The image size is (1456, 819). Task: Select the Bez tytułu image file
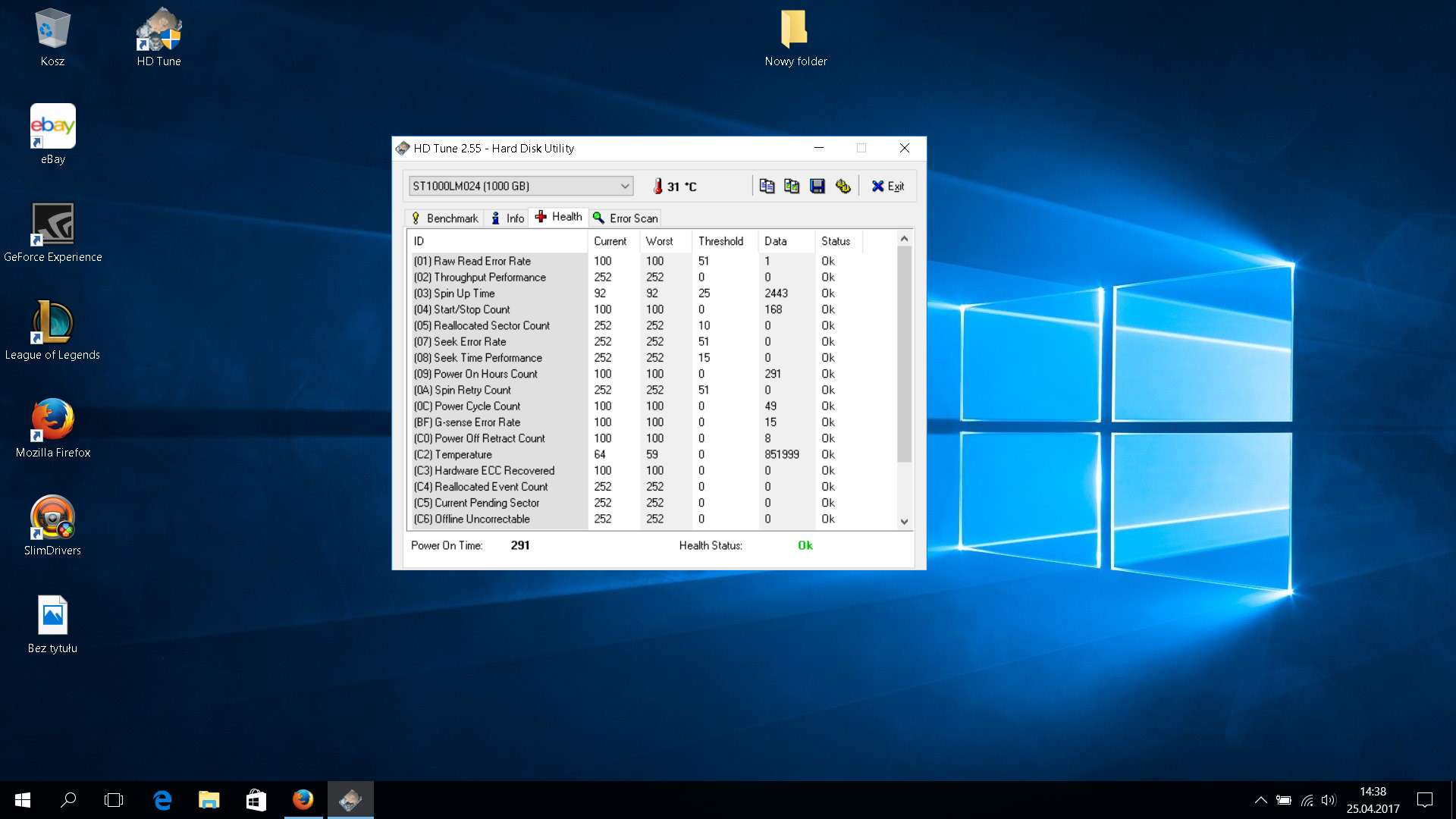52,624
